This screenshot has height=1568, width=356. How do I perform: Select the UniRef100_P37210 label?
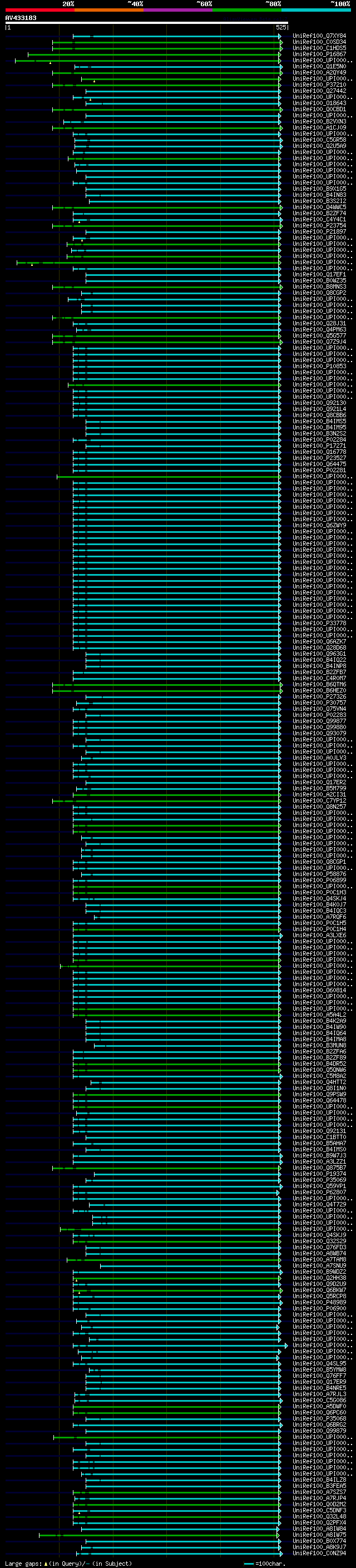[x=319, y=85]
